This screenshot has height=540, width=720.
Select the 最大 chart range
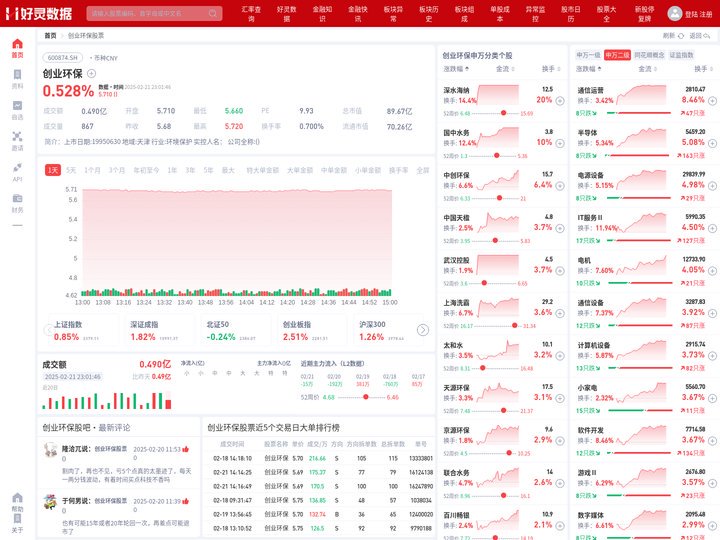click(x=228, y=170)
